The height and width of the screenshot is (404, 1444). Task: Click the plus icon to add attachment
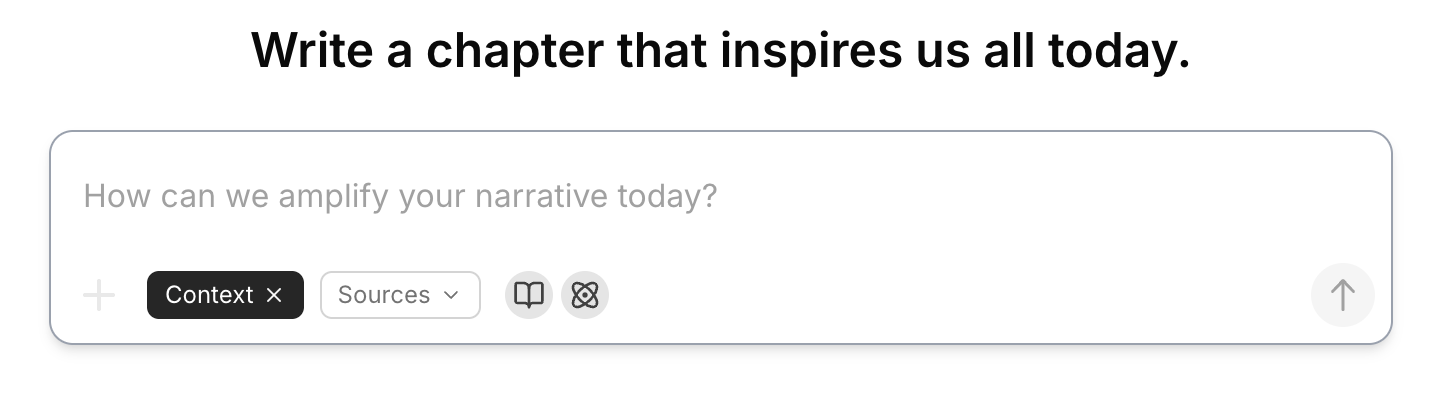click(99, 295)
